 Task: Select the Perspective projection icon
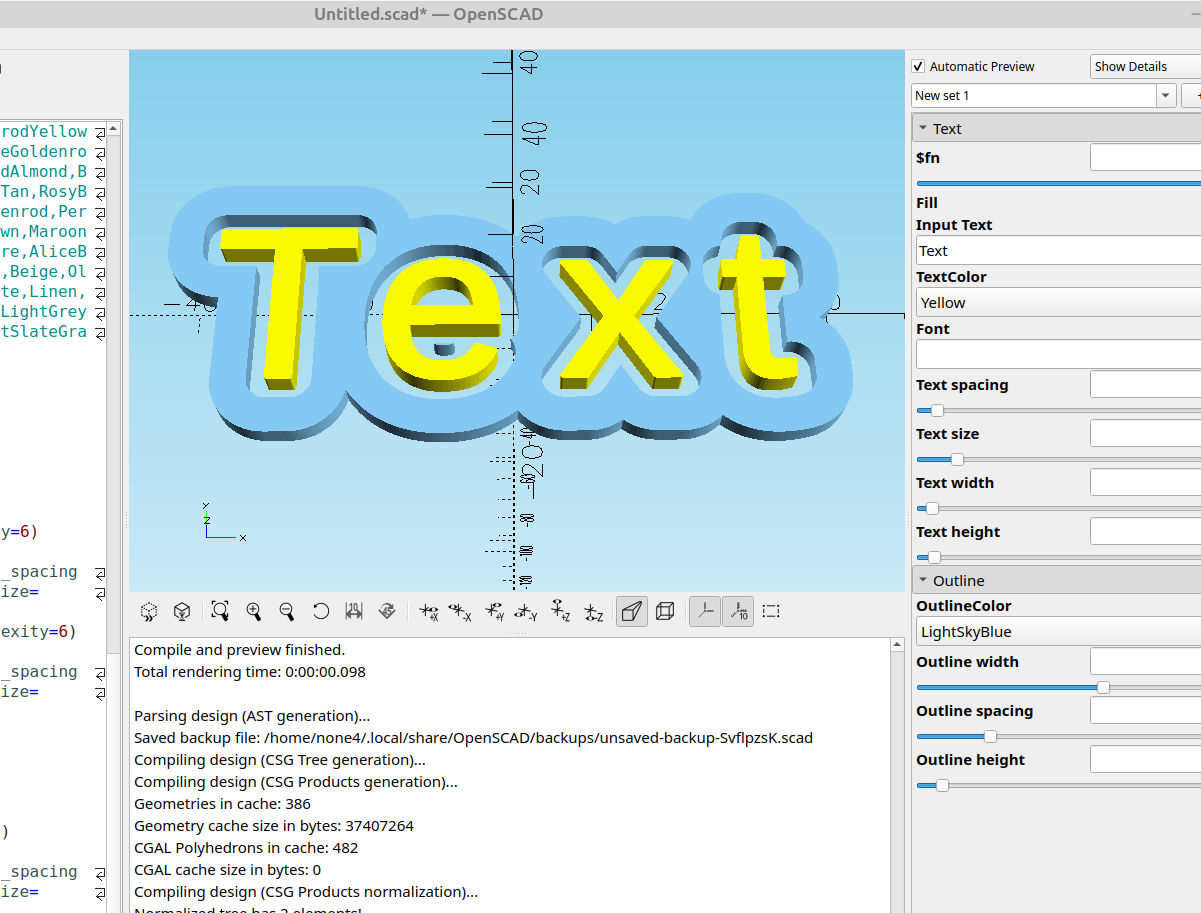(631, 610)
